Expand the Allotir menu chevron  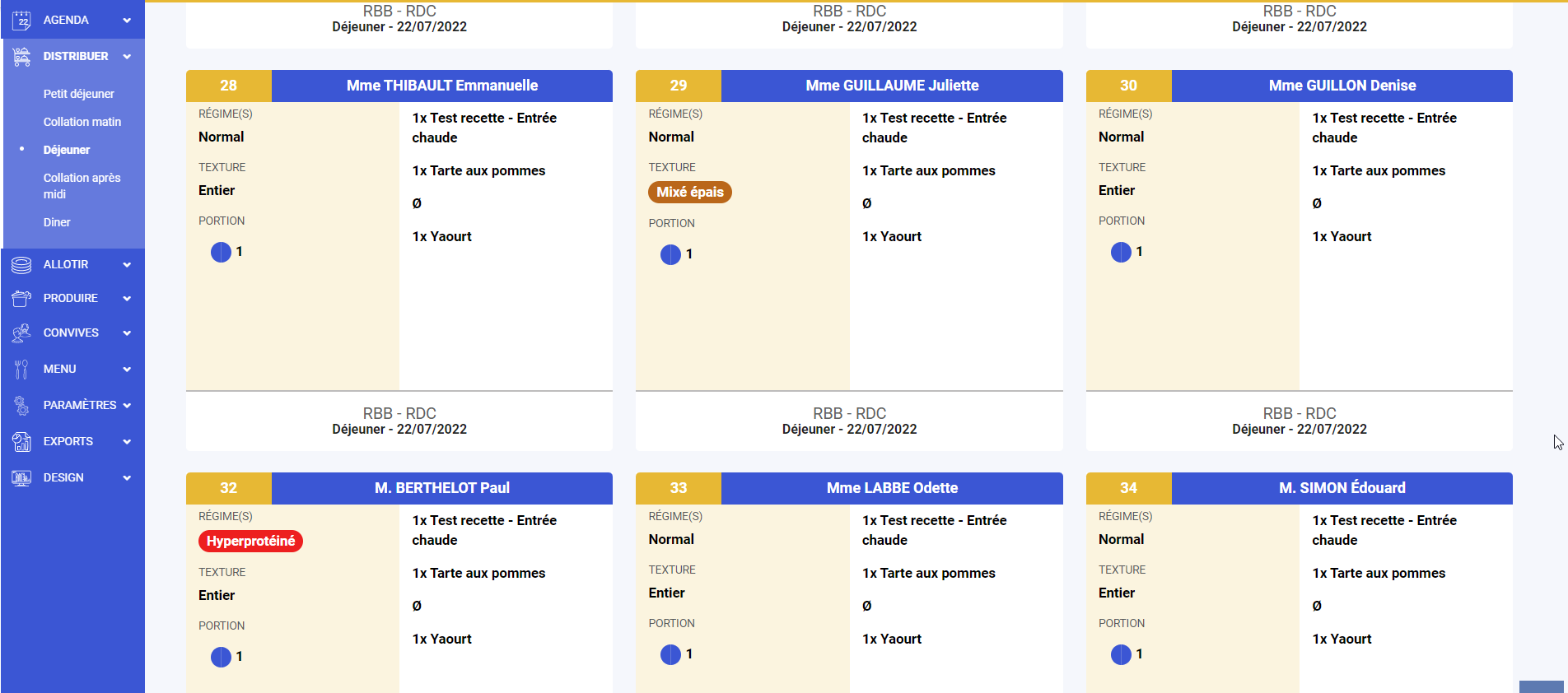click(127, 265)
